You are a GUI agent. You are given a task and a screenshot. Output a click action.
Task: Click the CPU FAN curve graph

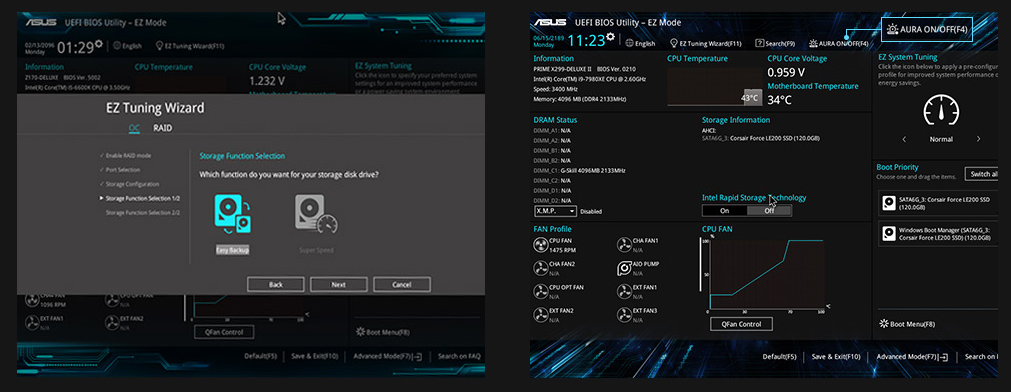click(766, 273)
